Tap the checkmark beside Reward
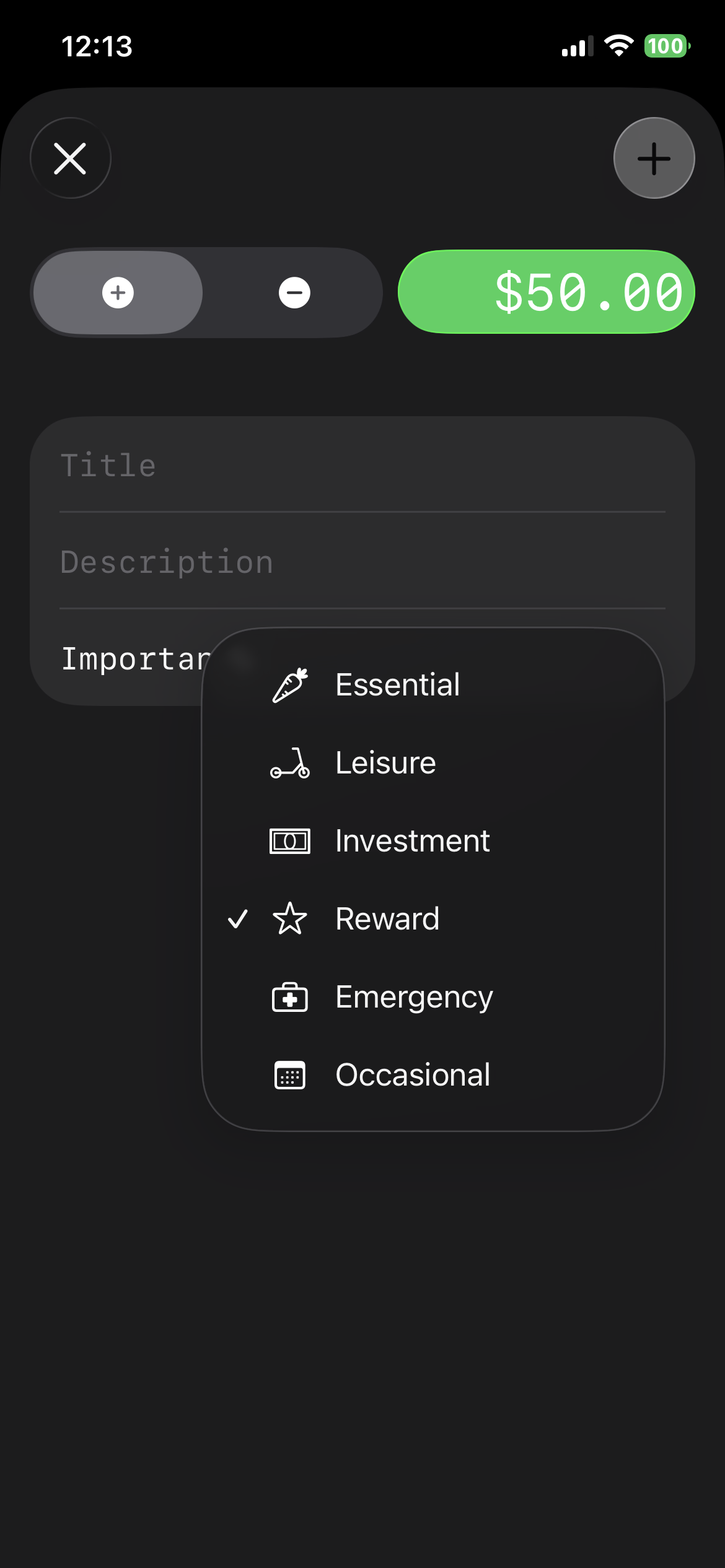The image size is (725, 1568). click(238, 919)
